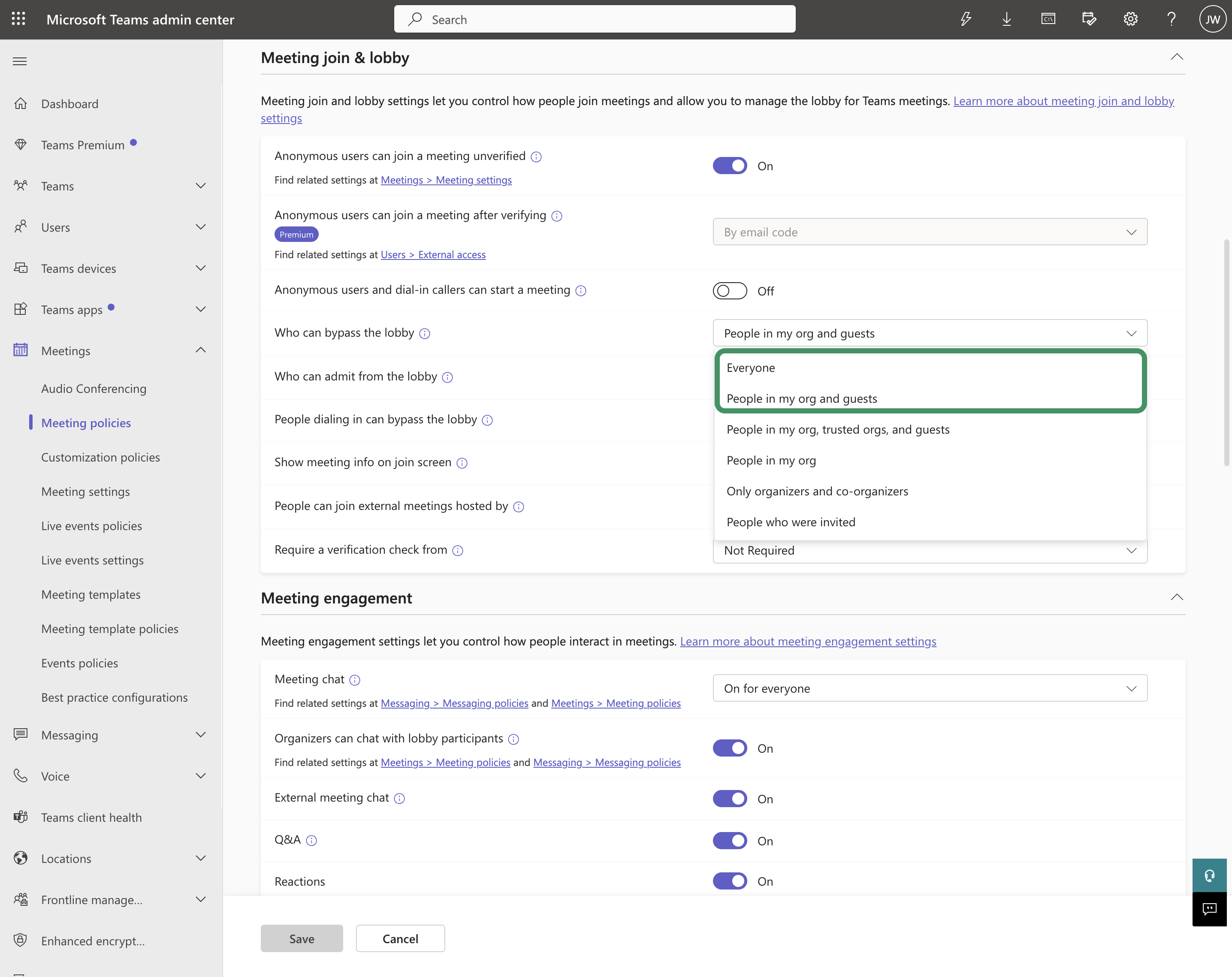Screen dimensions: 1232x977
Task: Choose Only organizers and co-organizers option
Action: 930,491
